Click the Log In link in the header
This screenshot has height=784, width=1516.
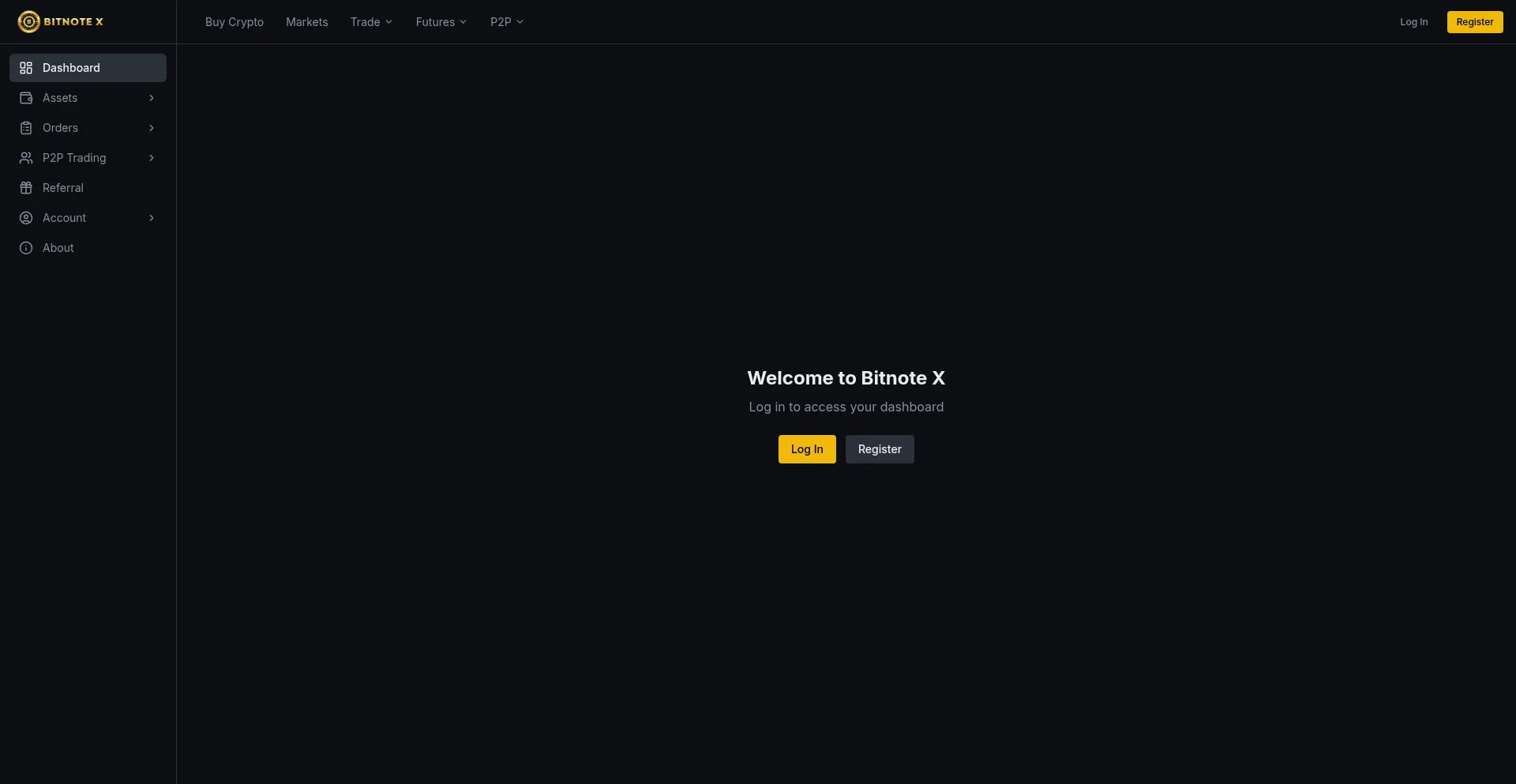1413,22
